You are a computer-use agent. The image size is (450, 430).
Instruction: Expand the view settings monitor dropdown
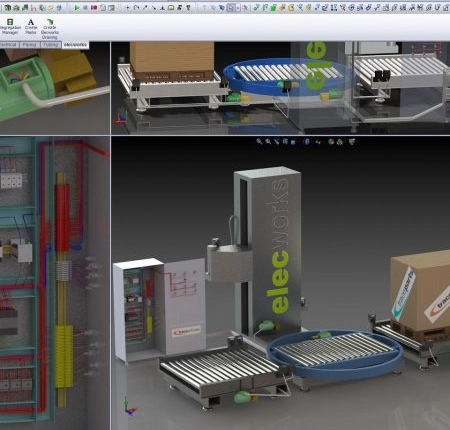pyautogui.click(x=352, y=142)
